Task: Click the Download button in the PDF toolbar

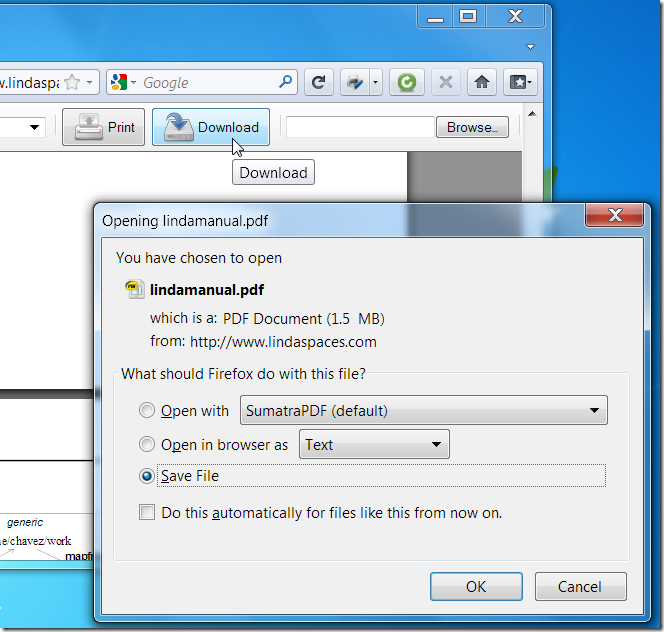Action: point(211,127)
